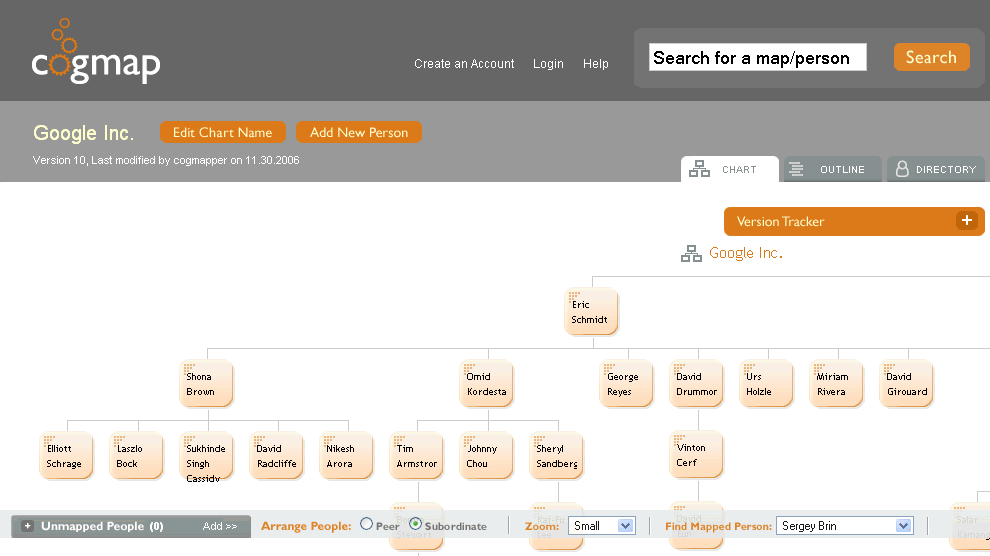Click the name text Laszlo Bock

(129, 456)
